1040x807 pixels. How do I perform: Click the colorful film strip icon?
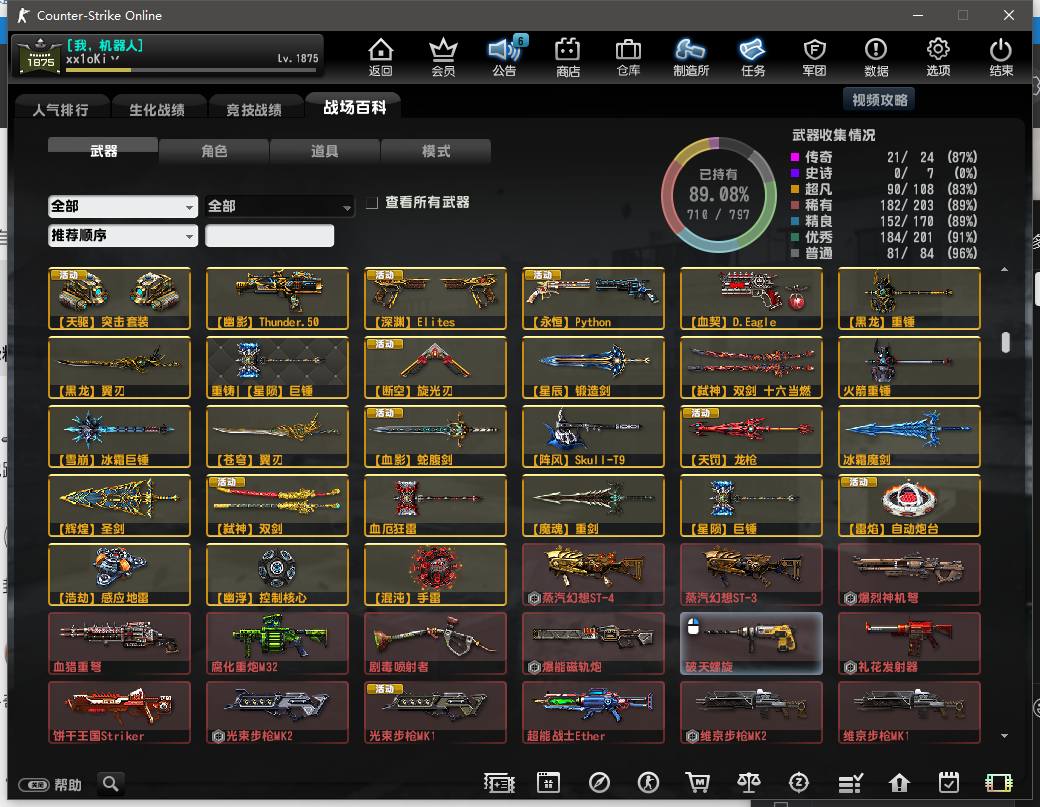998,783
